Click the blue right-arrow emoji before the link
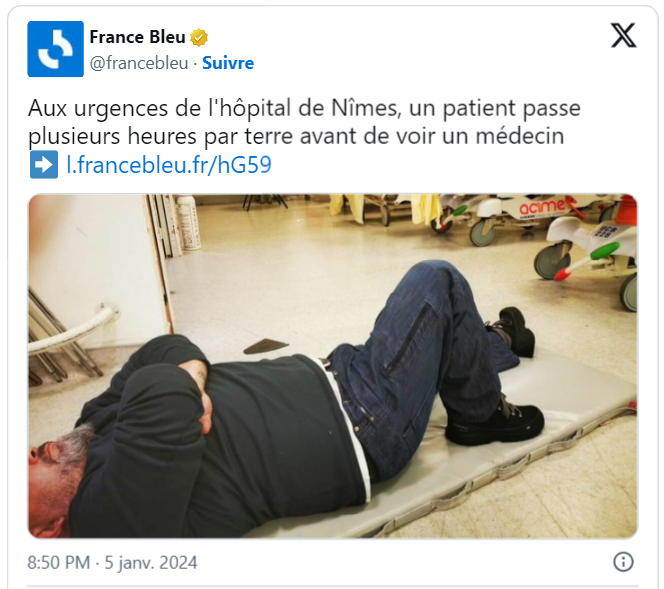664x589 pixels. [44, 164]
